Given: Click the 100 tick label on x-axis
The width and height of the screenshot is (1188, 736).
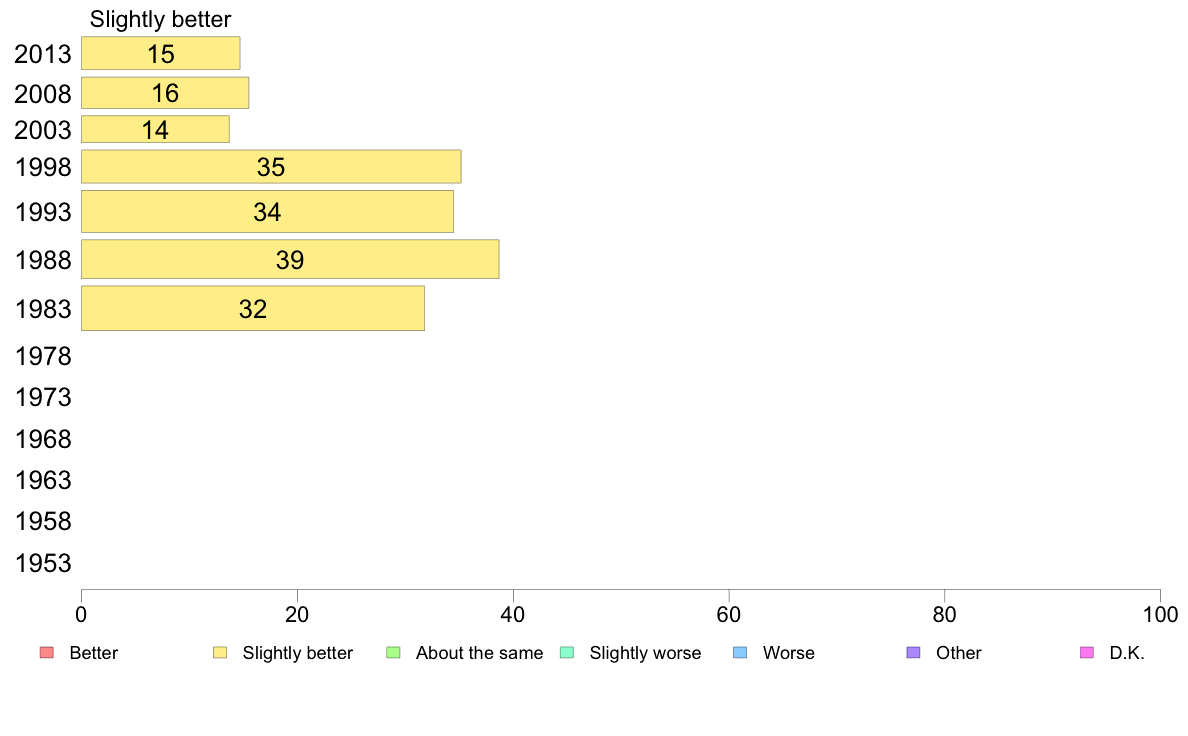Looking at the screenshot, I should point(1160,614).
